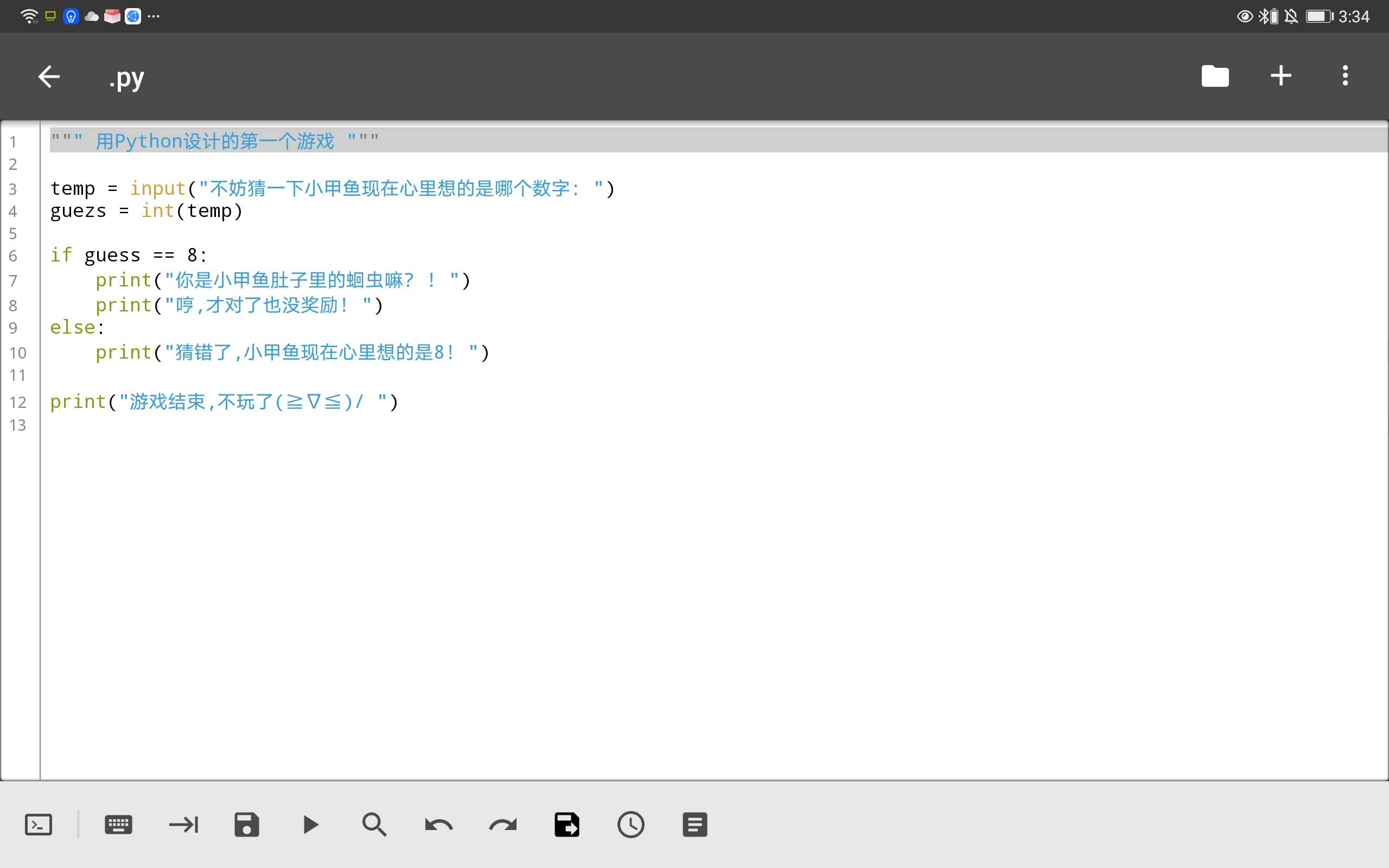Viewport: 1389px width, 868px height.
Task: Click the input call on line 3
Action: (x=373, y=188)
